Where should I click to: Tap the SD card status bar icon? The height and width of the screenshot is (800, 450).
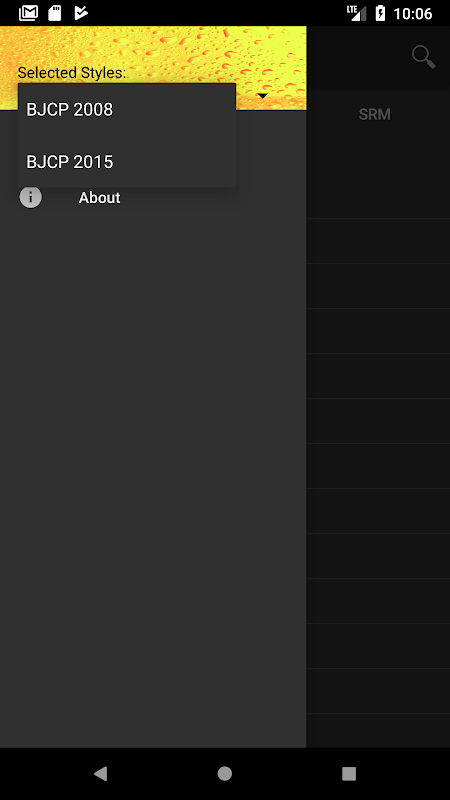point(55,13)
